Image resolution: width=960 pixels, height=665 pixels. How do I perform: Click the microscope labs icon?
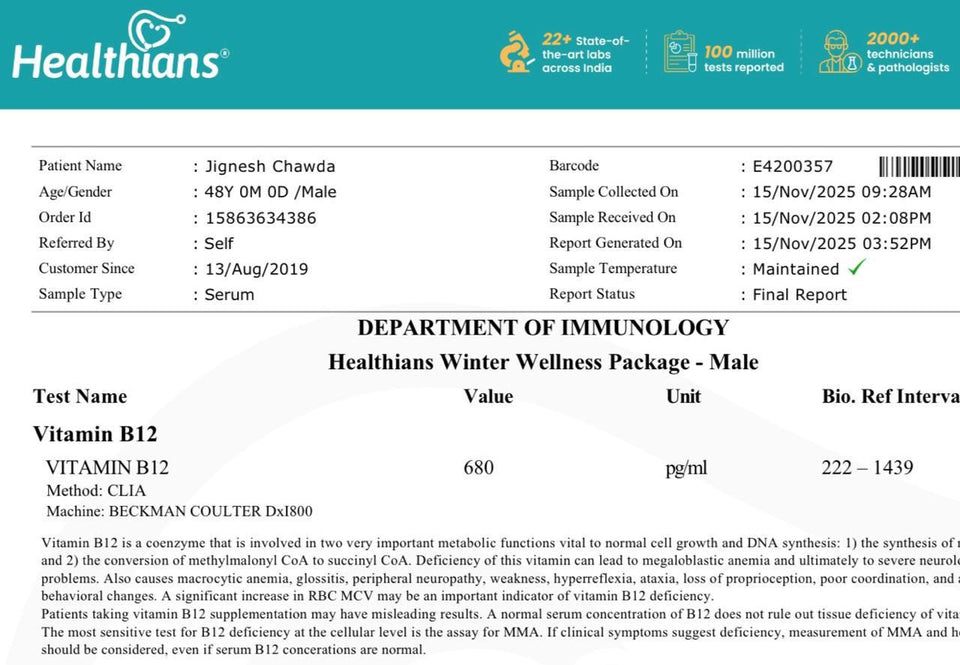(516, 52)
